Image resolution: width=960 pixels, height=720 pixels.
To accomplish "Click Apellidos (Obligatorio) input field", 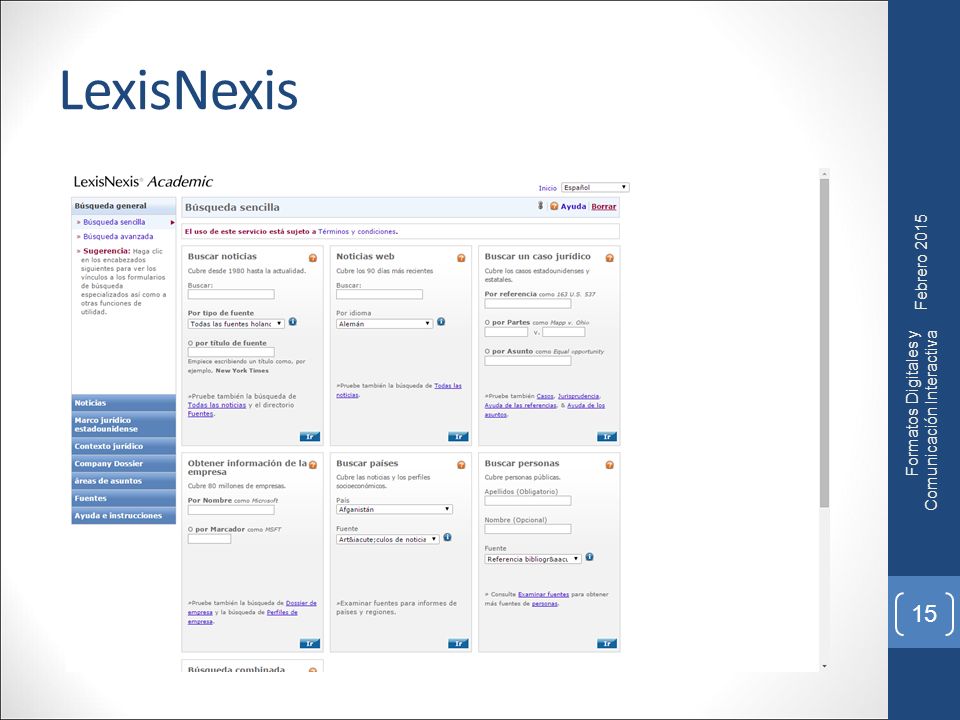I will pos(528,501).
